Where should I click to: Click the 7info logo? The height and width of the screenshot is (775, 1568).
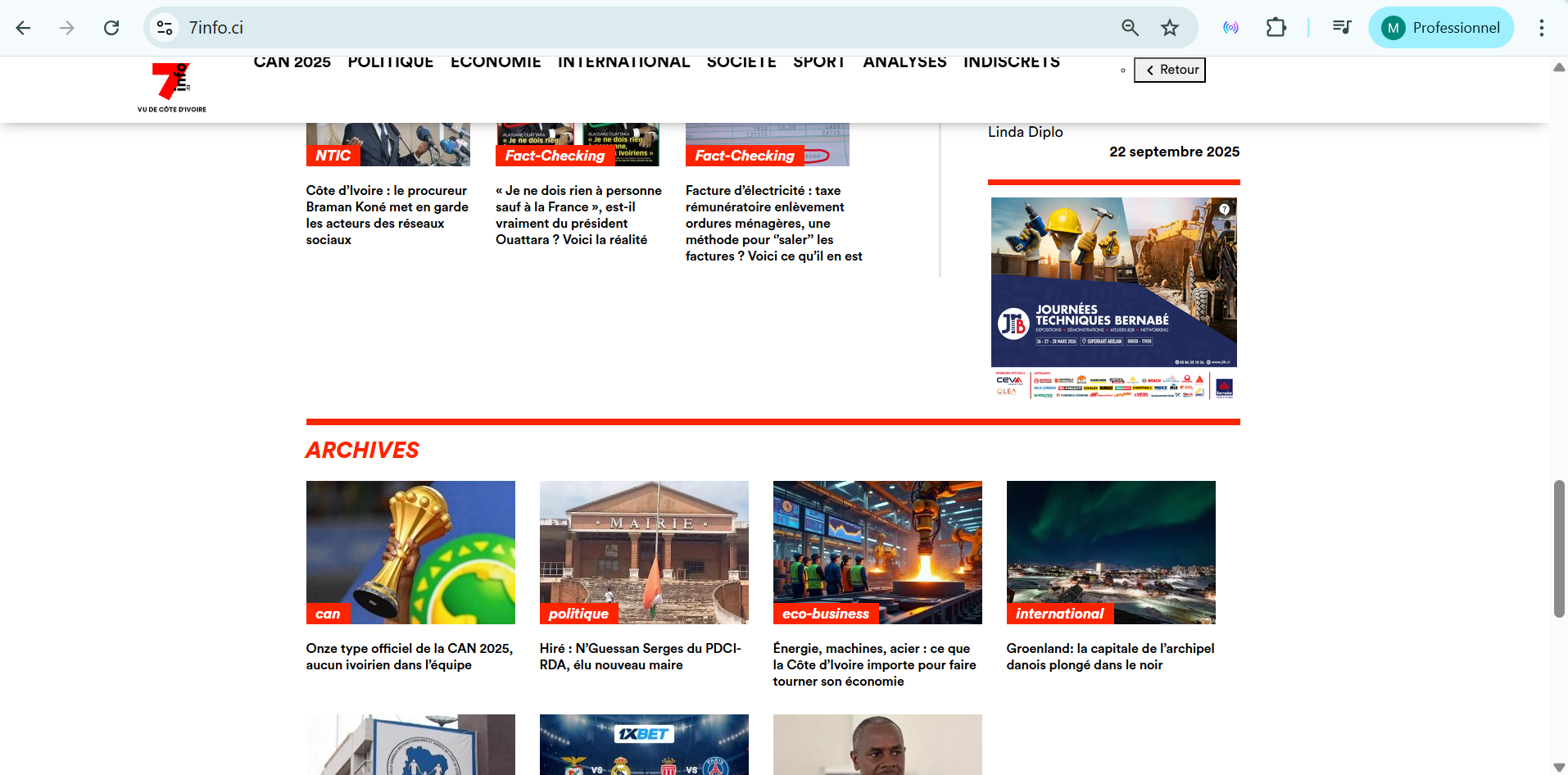click(x=172, y=88)
